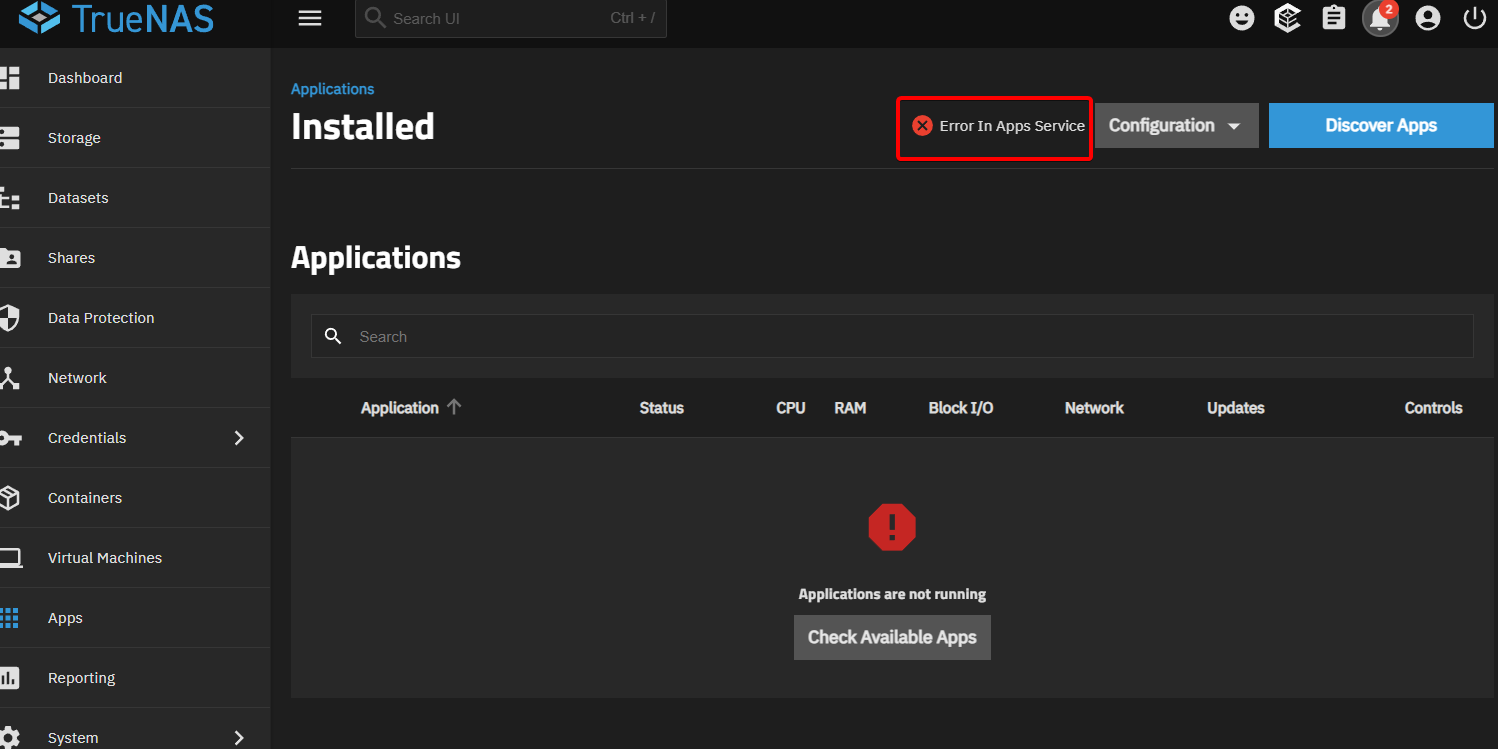The height and width of the screenshot is (749, 1498).
Task: Open the user account icon
Action: click(1427, 18)
